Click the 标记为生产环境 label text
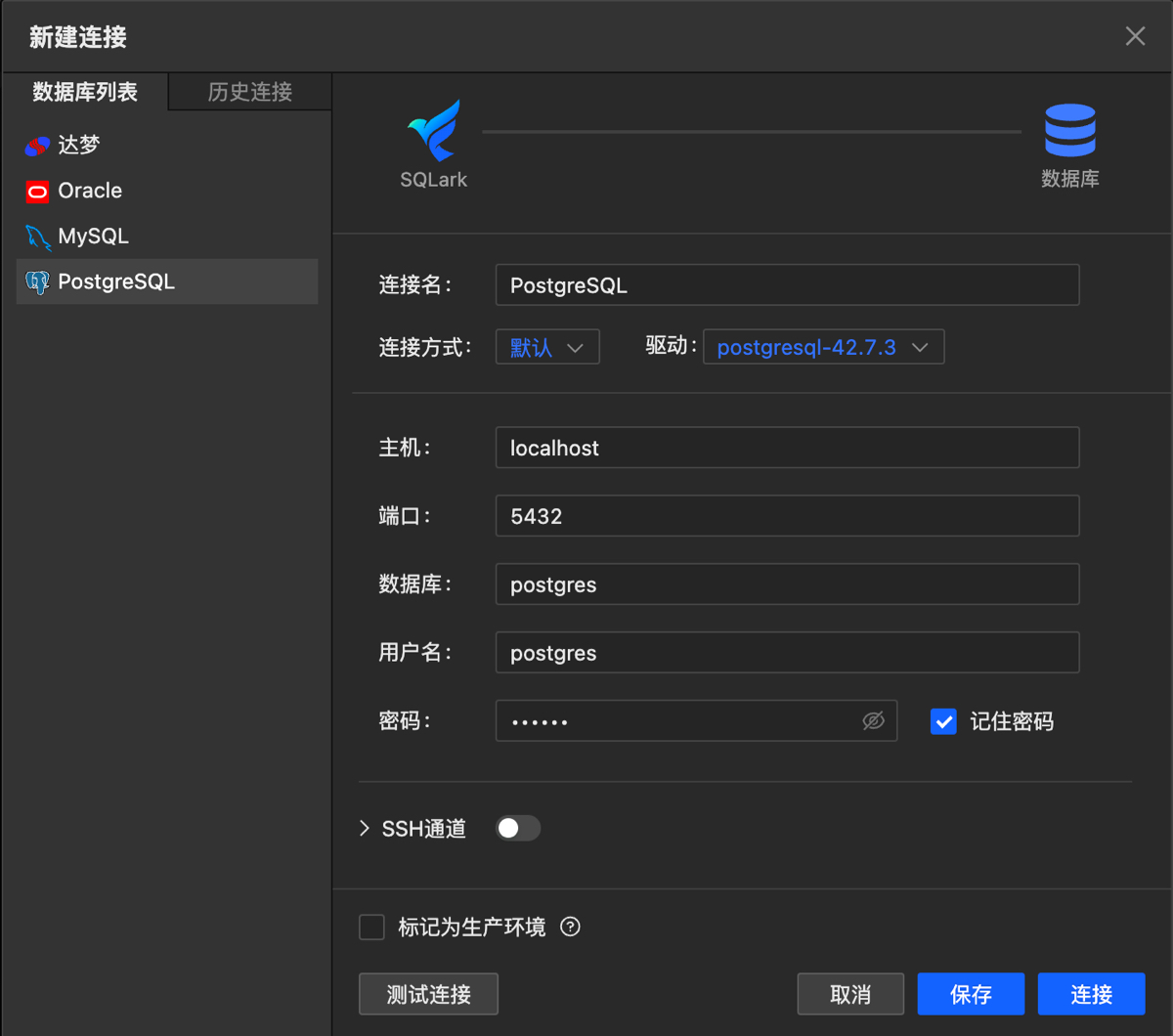 (x=471, y=927)
